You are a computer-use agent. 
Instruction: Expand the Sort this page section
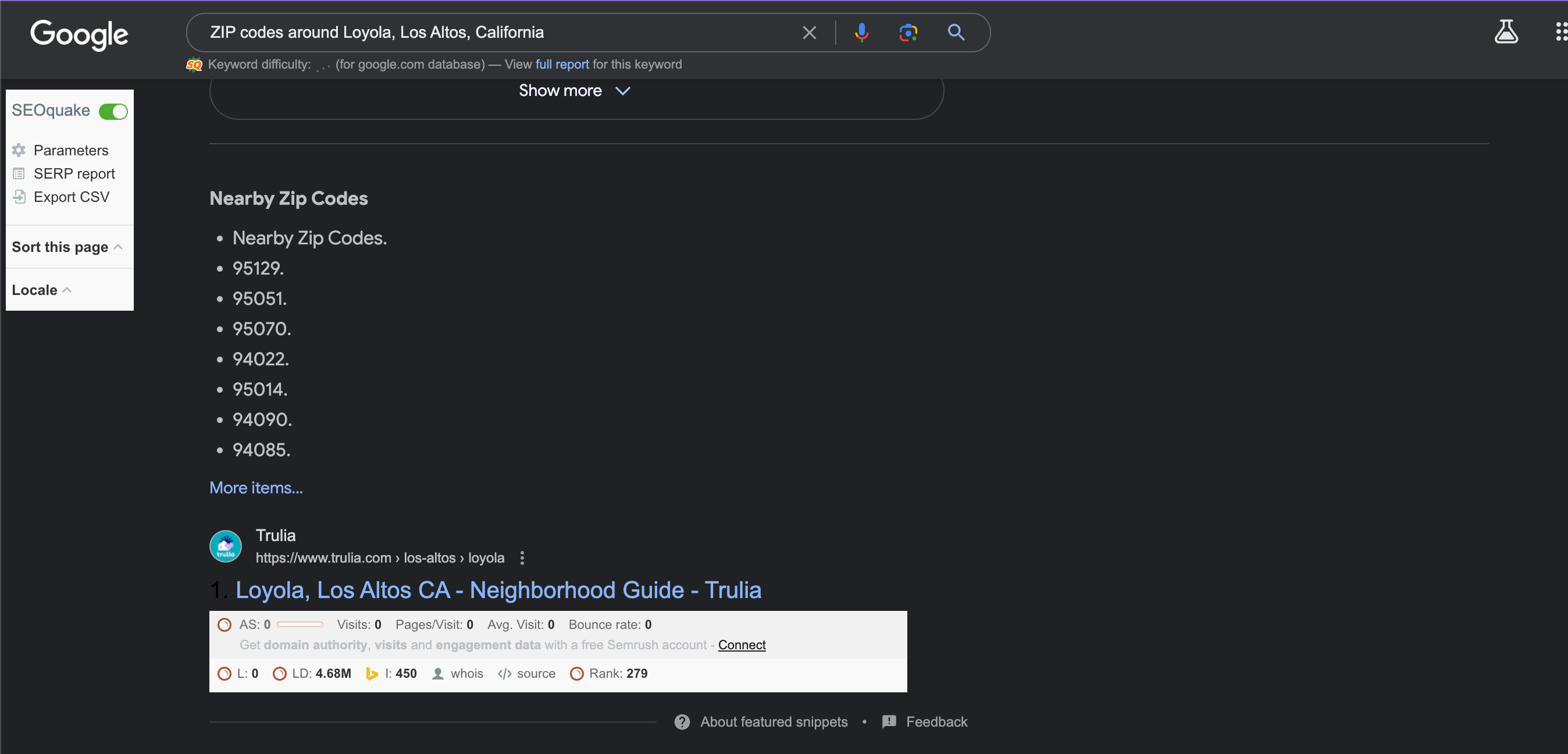coord(66,247)
